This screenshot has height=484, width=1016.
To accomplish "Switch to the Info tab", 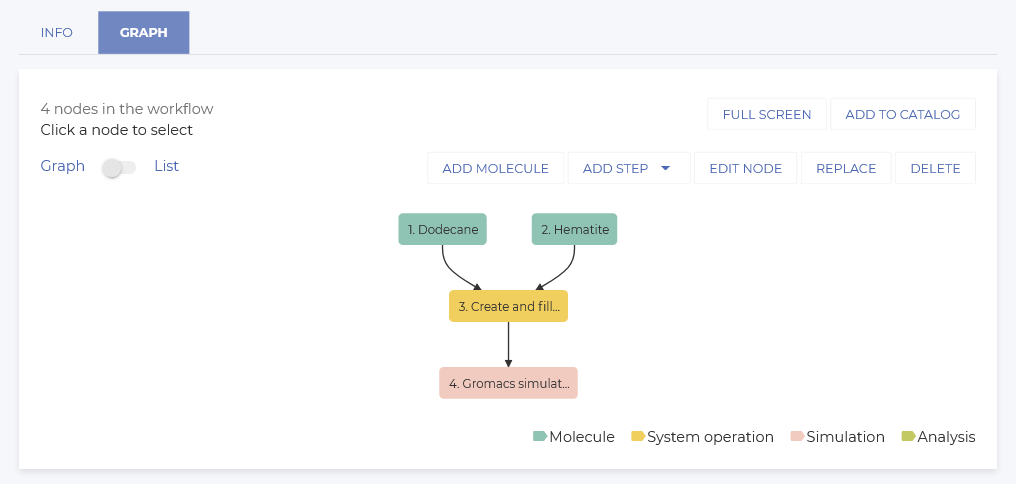I will pyautogui.click(x=57, y=32).
